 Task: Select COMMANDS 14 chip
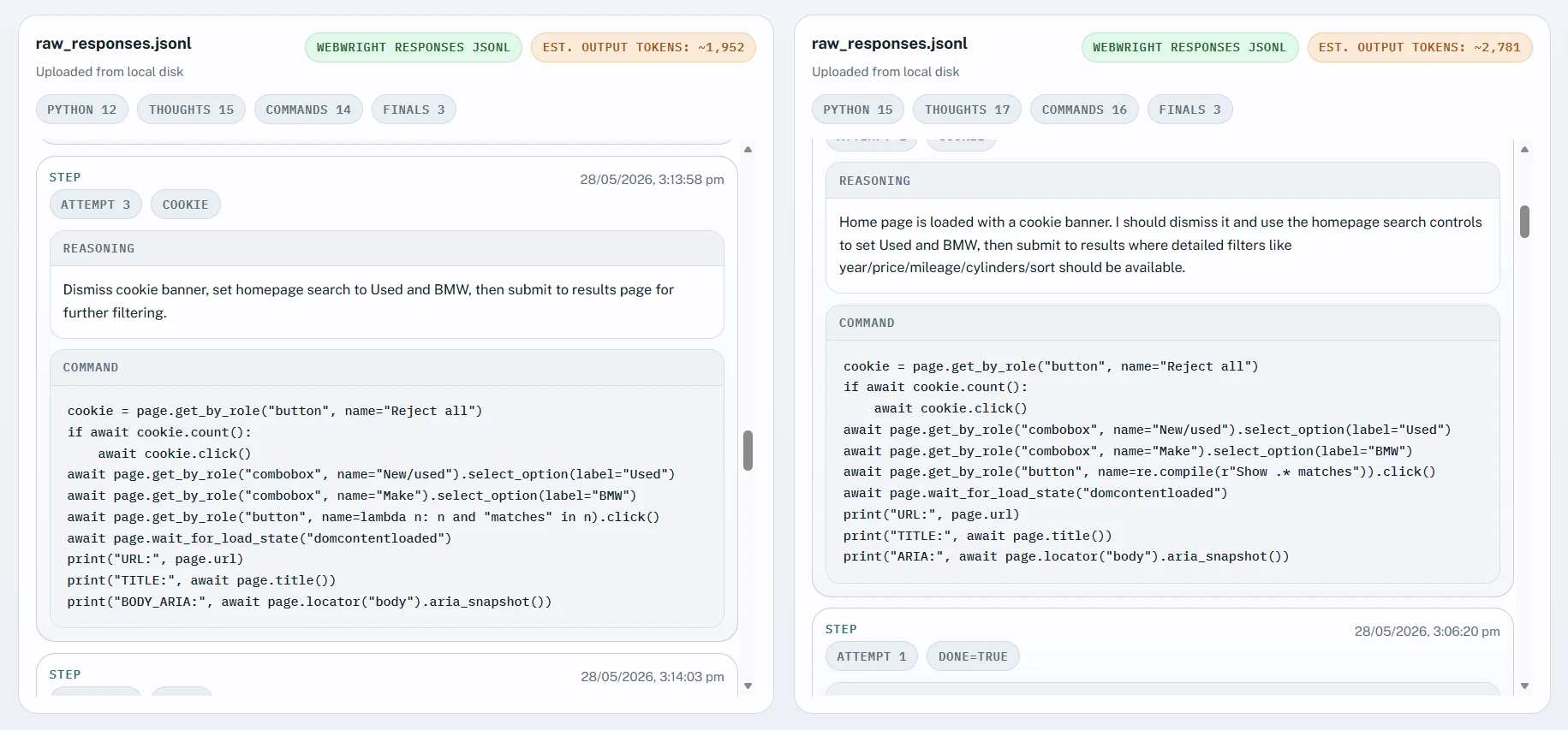308,110
